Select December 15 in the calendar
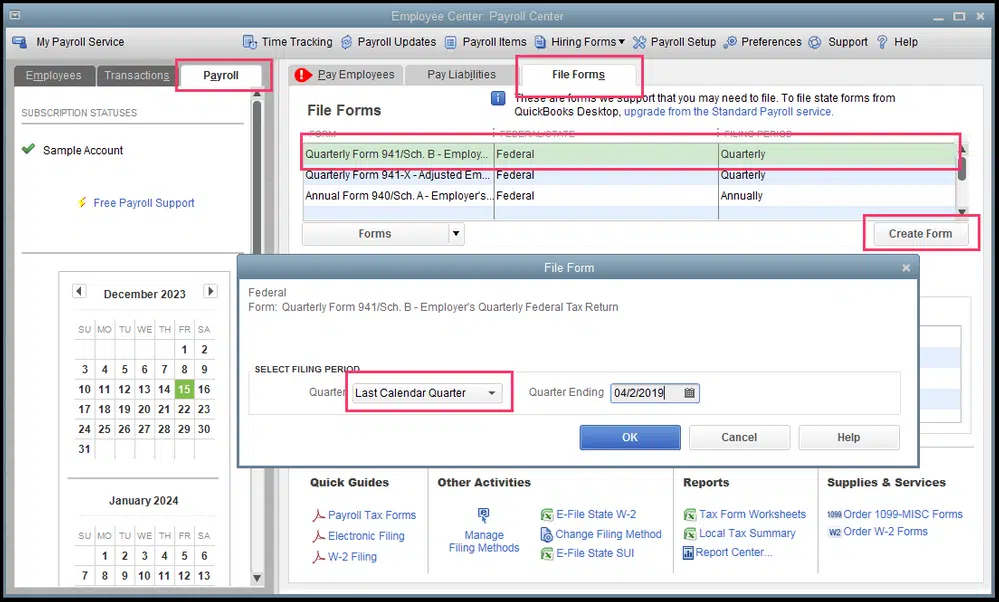 pos(184,389)
